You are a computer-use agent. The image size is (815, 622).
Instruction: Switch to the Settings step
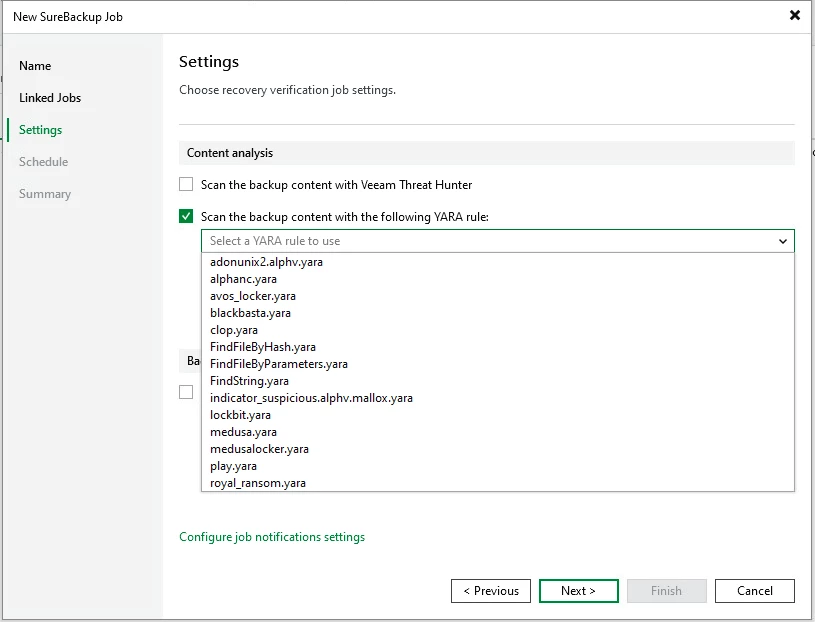pyautogui.click(x=40, y=130)
